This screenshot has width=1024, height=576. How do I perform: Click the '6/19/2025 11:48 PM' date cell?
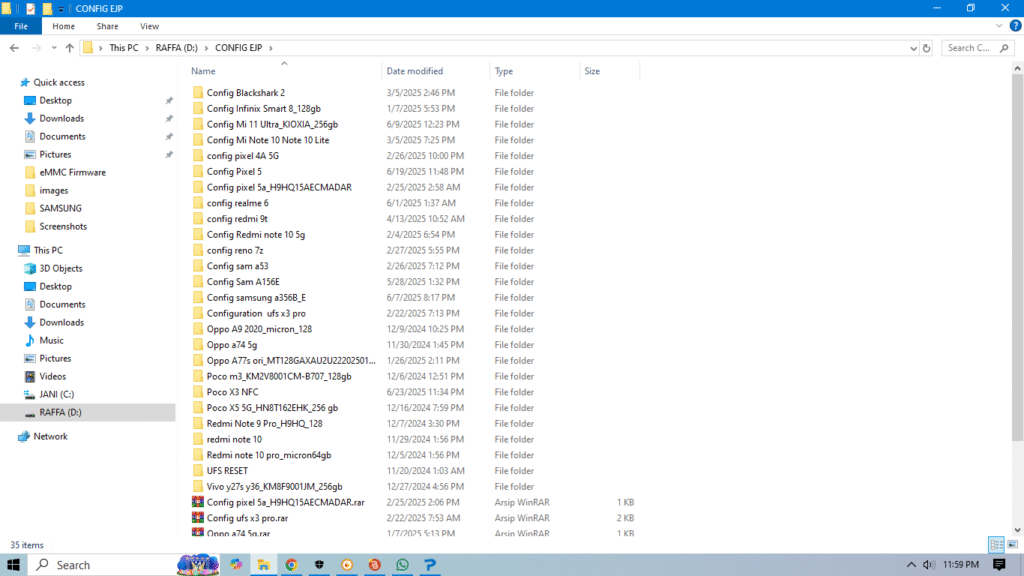coord(425,172)
